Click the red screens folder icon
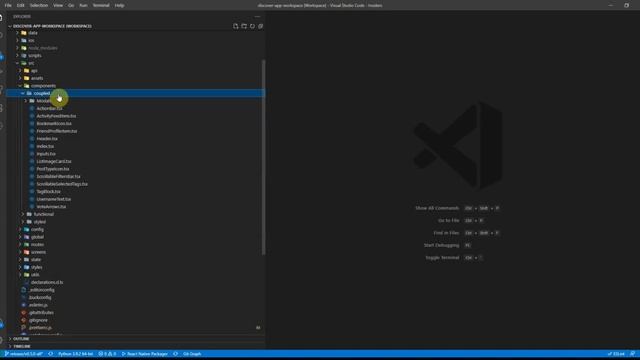This screenshot has height=360, width=640. (27, 252)
